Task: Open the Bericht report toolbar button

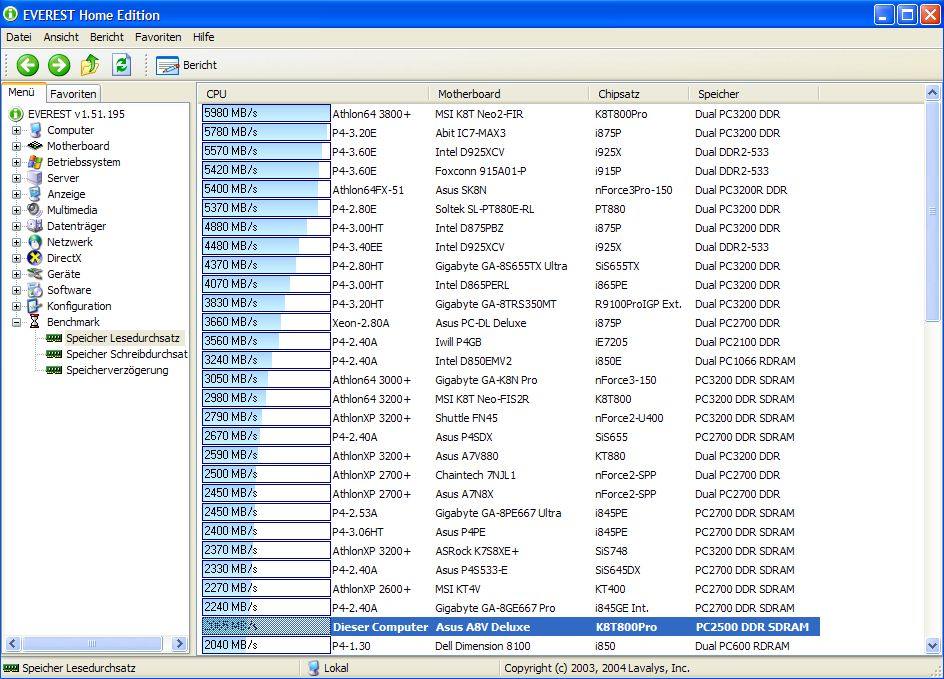Action: point(187,65)
